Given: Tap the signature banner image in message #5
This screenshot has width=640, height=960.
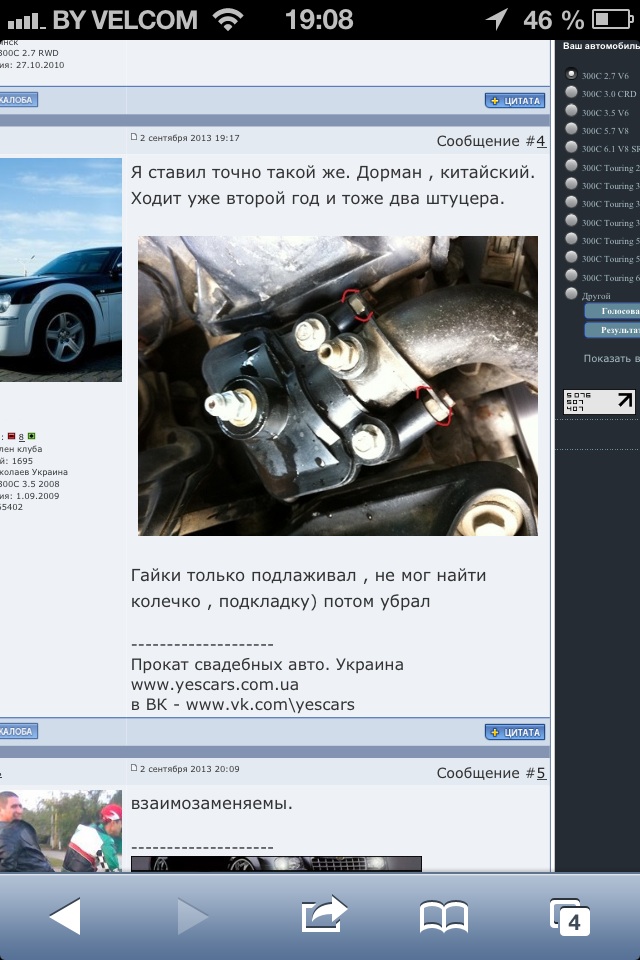Looking at the screenshot, I should tap(276, 864).
